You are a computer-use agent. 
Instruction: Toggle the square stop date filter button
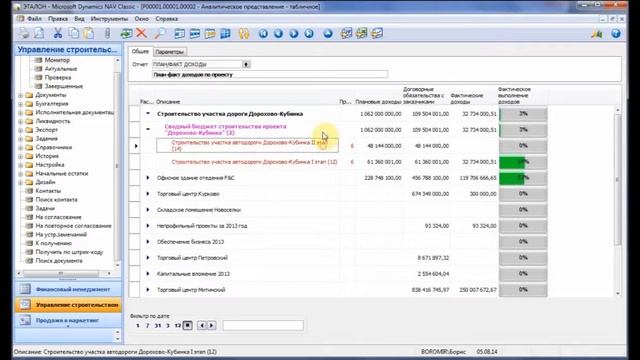(187, 325)
